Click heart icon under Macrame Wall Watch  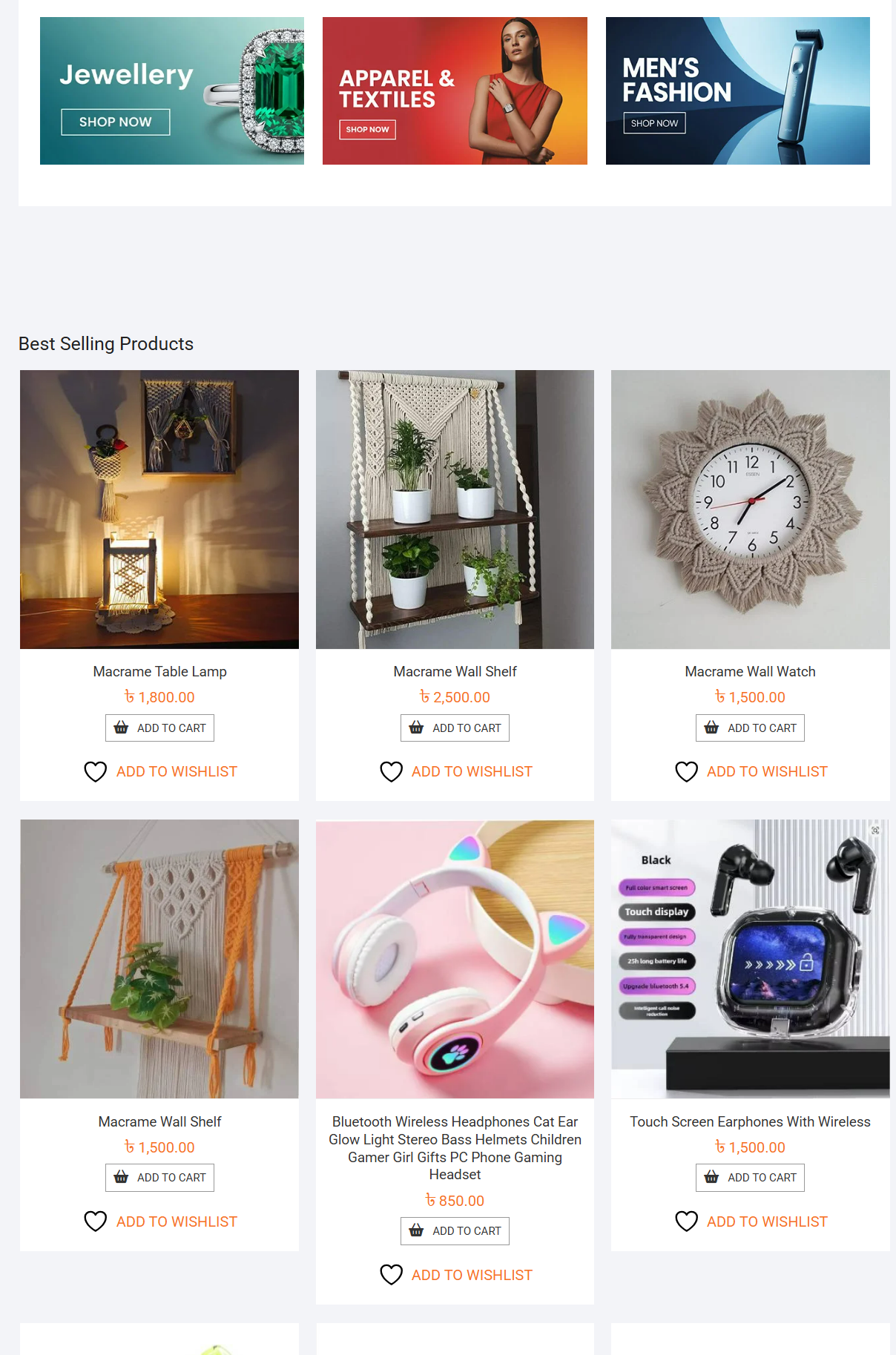pos(687,772)
